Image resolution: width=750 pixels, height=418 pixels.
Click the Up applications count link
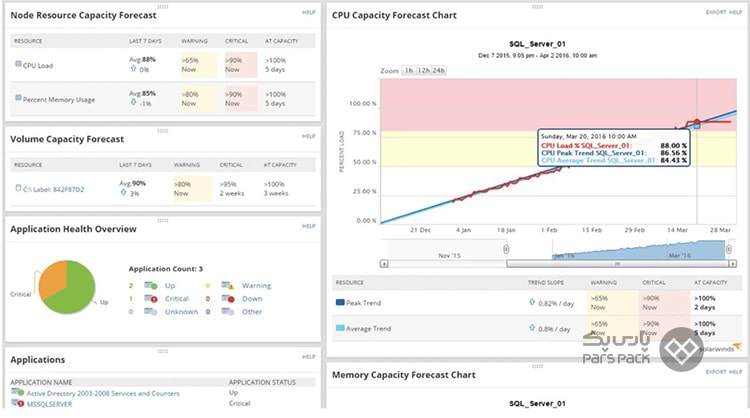pos(170,286)
